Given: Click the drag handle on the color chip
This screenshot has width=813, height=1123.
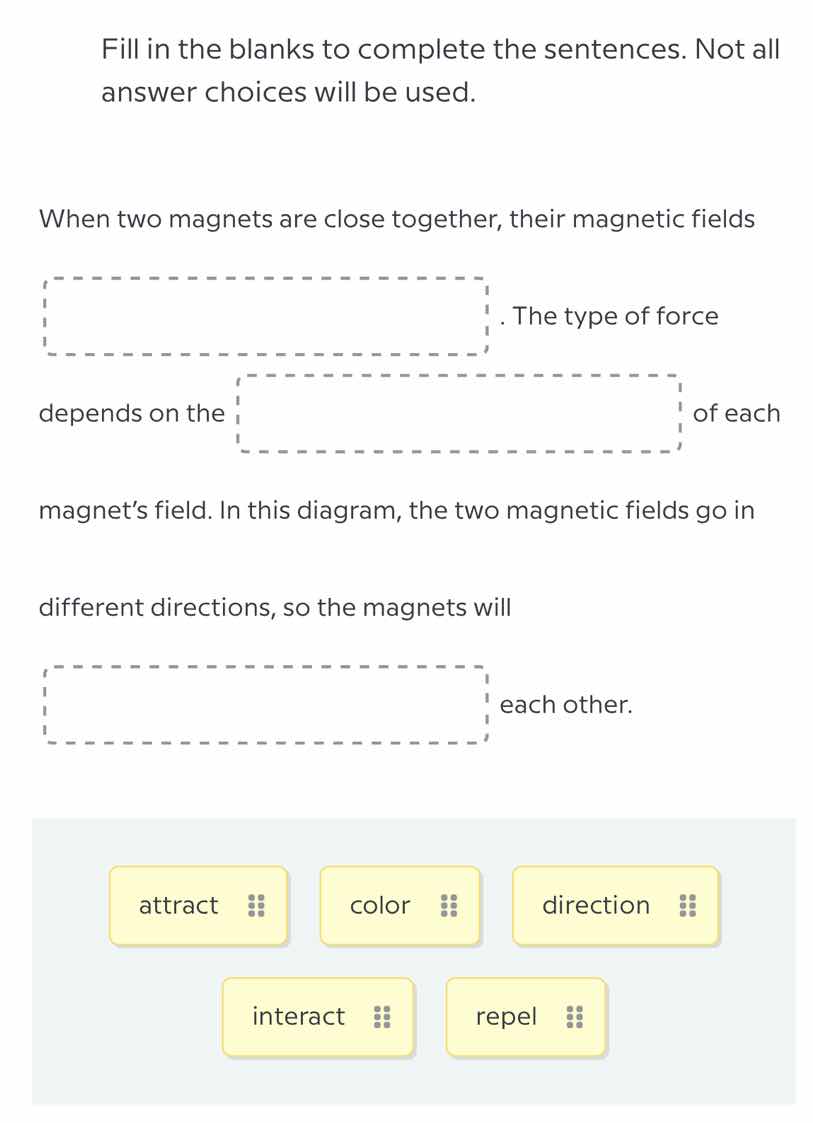Looking at the screenshot, I should [x=448, y=905].
